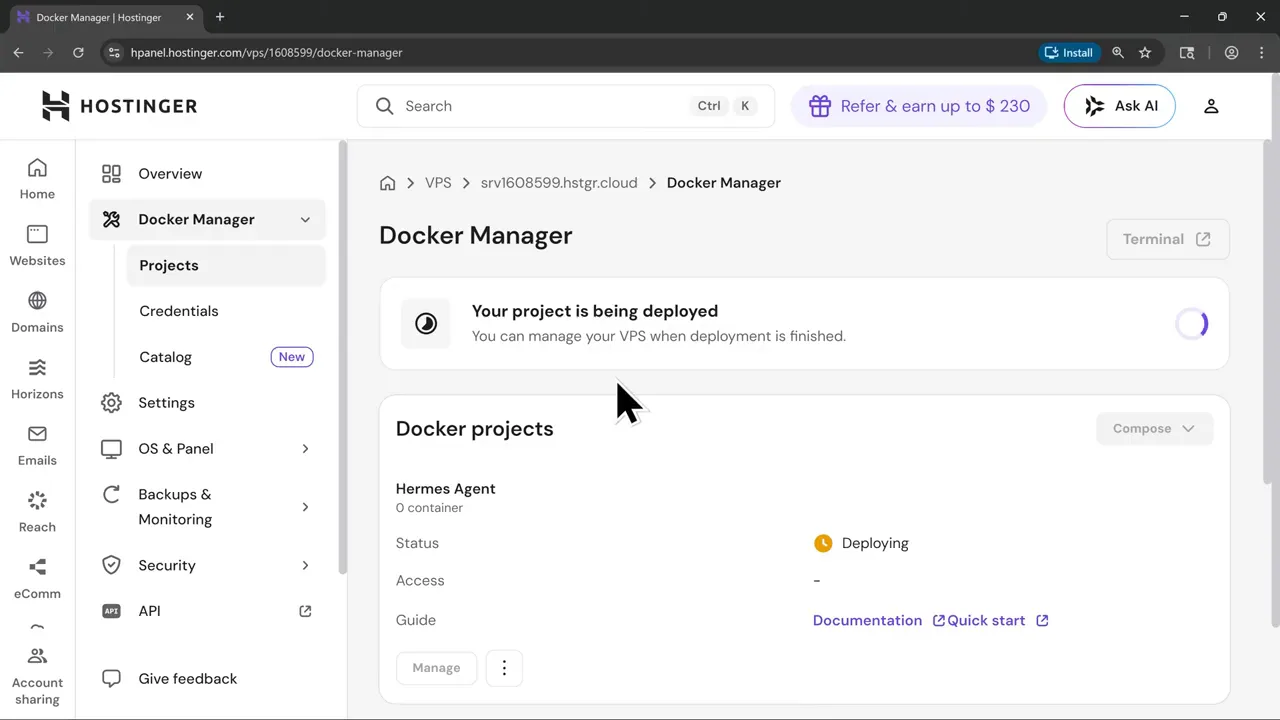Click the Backups & Monitoring refresh icon
The width and height of the screenshot is (1280, 720).
111,495
